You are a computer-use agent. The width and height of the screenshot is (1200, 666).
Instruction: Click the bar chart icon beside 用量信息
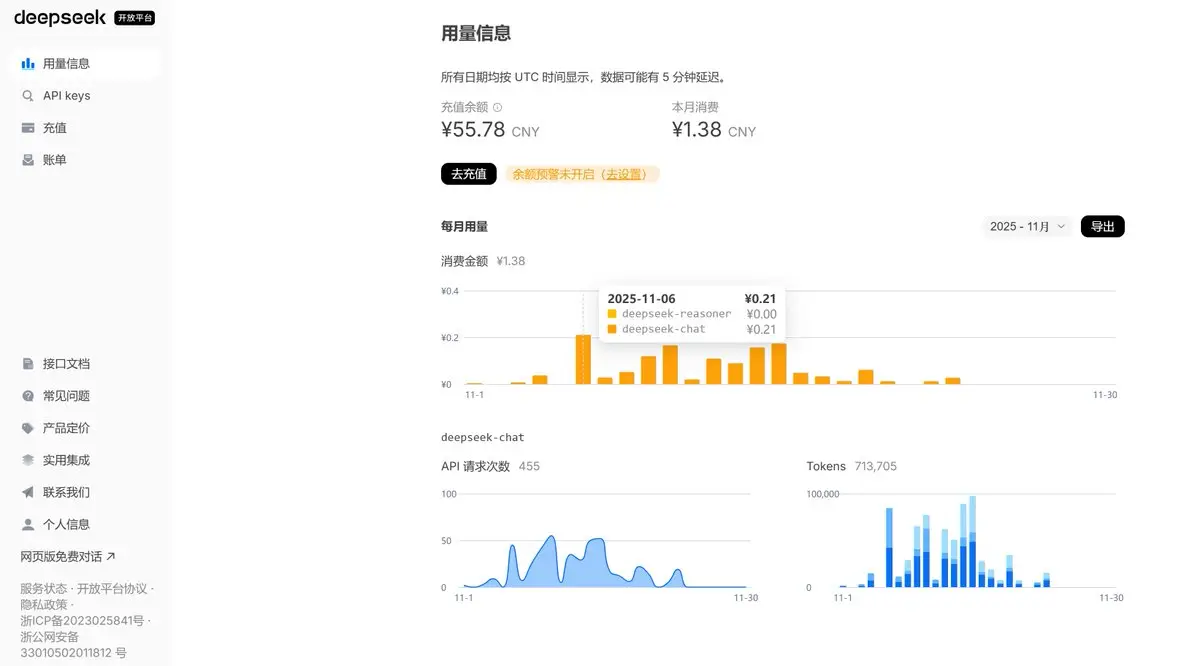pos(28,63)
